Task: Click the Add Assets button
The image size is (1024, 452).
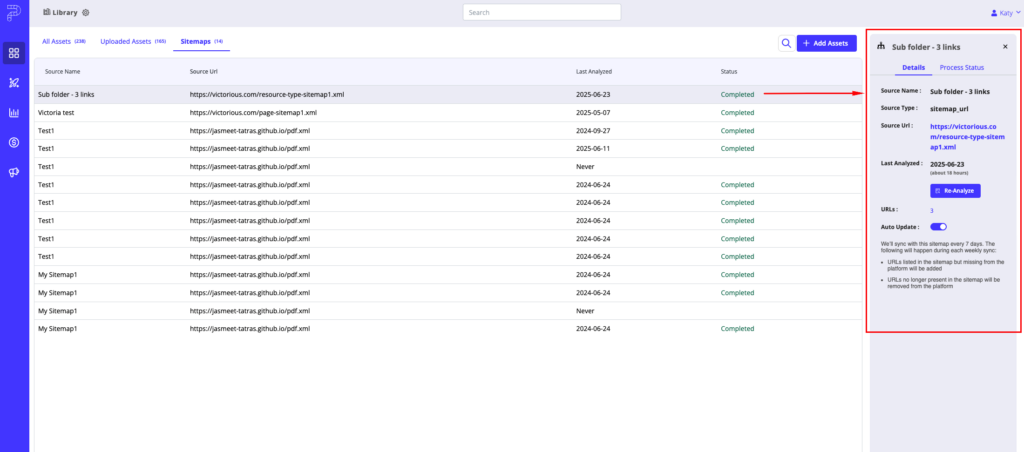Action: (x=826, y=43)
